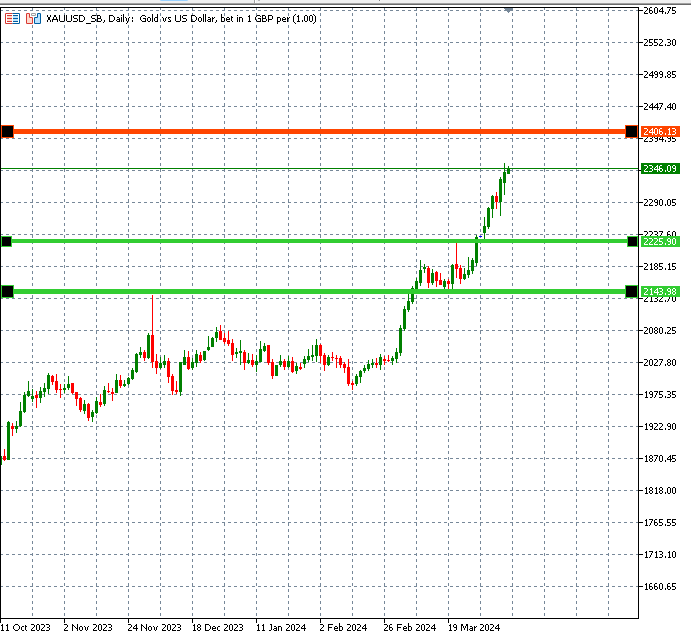This screenshot has height=637, width=691.
Task: Select the orange 2406.13 price label
Action: coord(660,132)
